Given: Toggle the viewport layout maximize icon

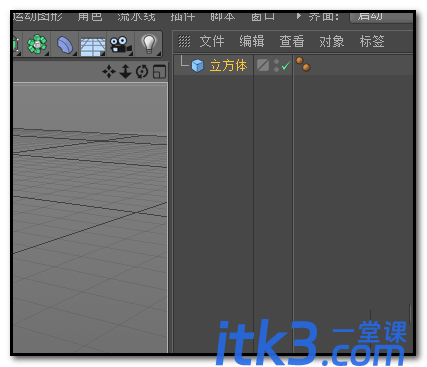Looking at the screenshot, I should pos(159,71).
